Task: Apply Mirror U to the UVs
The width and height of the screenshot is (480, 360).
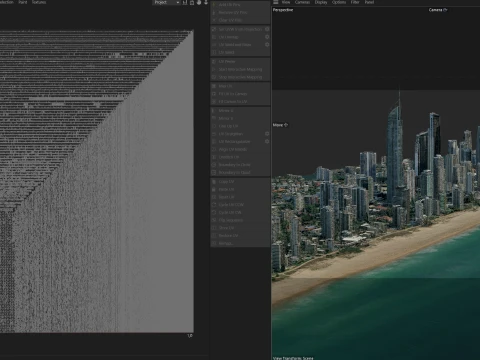Action: [x=240, y=110]
